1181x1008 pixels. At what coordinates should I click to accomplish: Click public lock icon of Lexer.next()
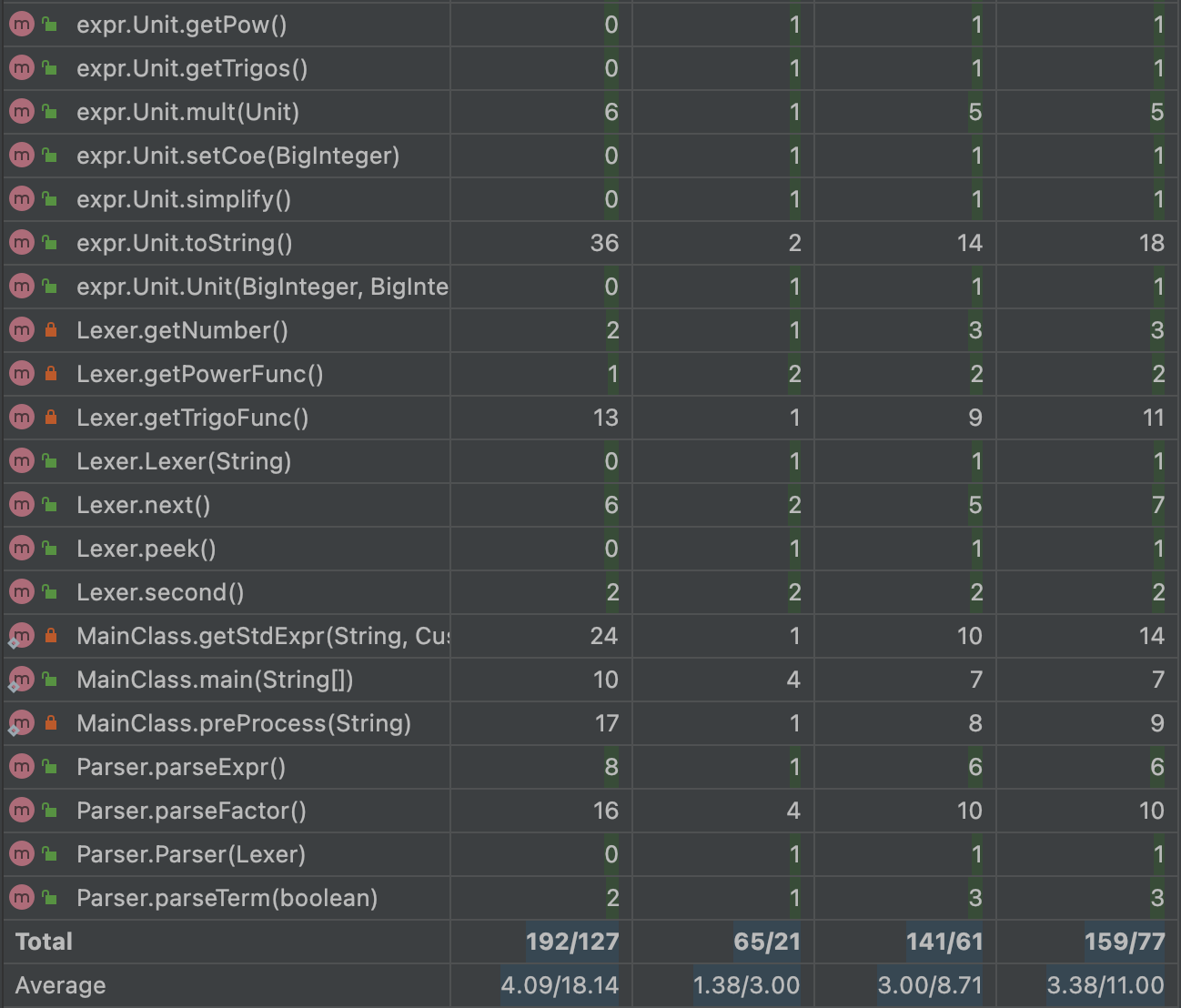point(51,505)
